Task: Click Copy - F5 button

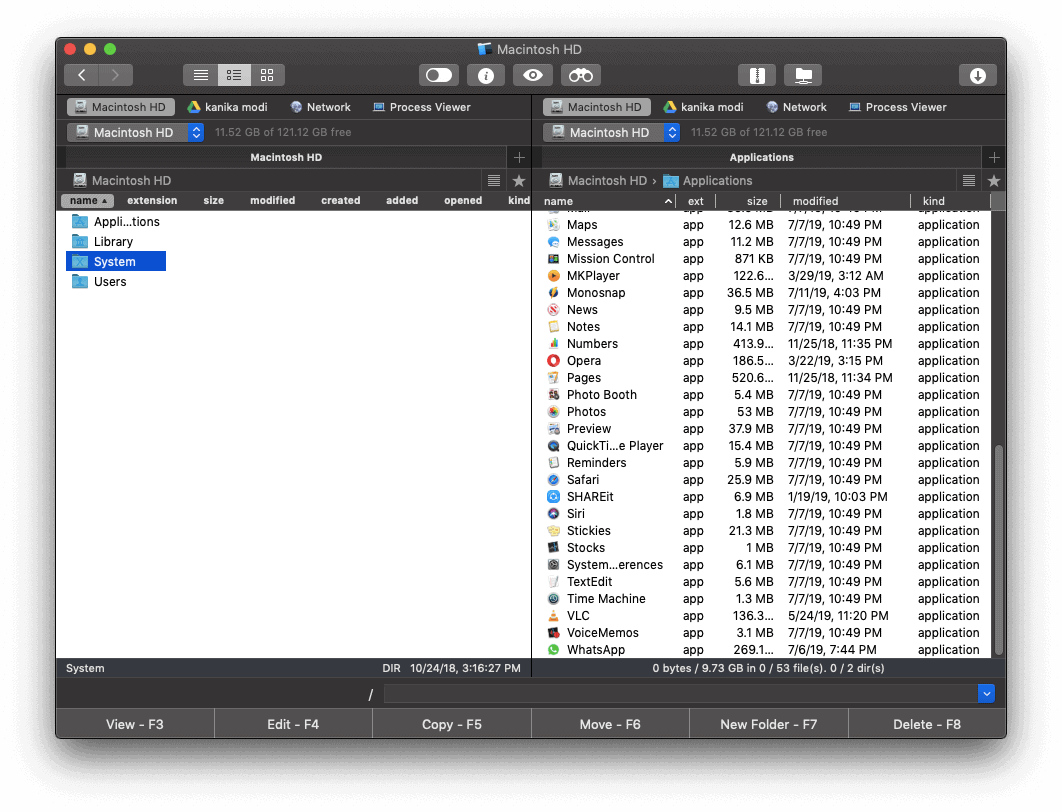Action: click(452, 724)
